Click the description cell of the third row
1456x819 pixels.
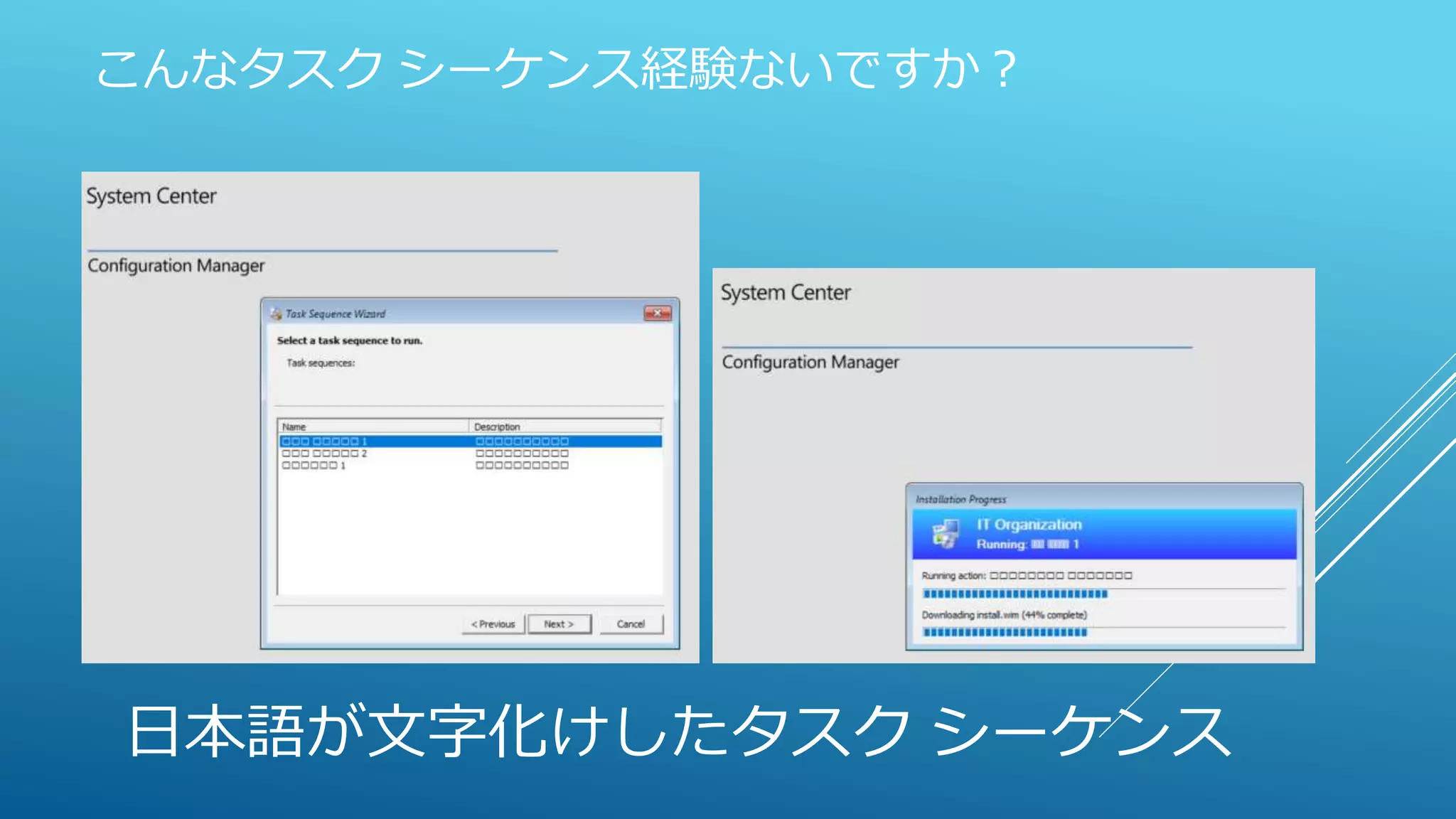(x=522, y=466)
